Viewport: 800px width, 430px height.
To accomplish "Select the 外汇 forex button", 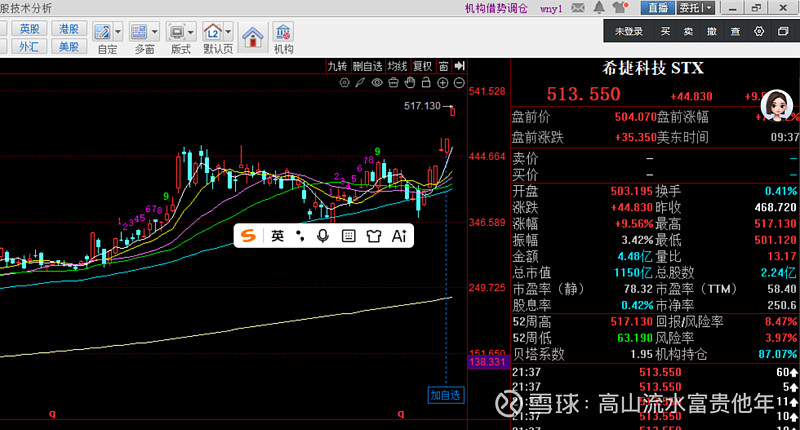I will 29,46.
